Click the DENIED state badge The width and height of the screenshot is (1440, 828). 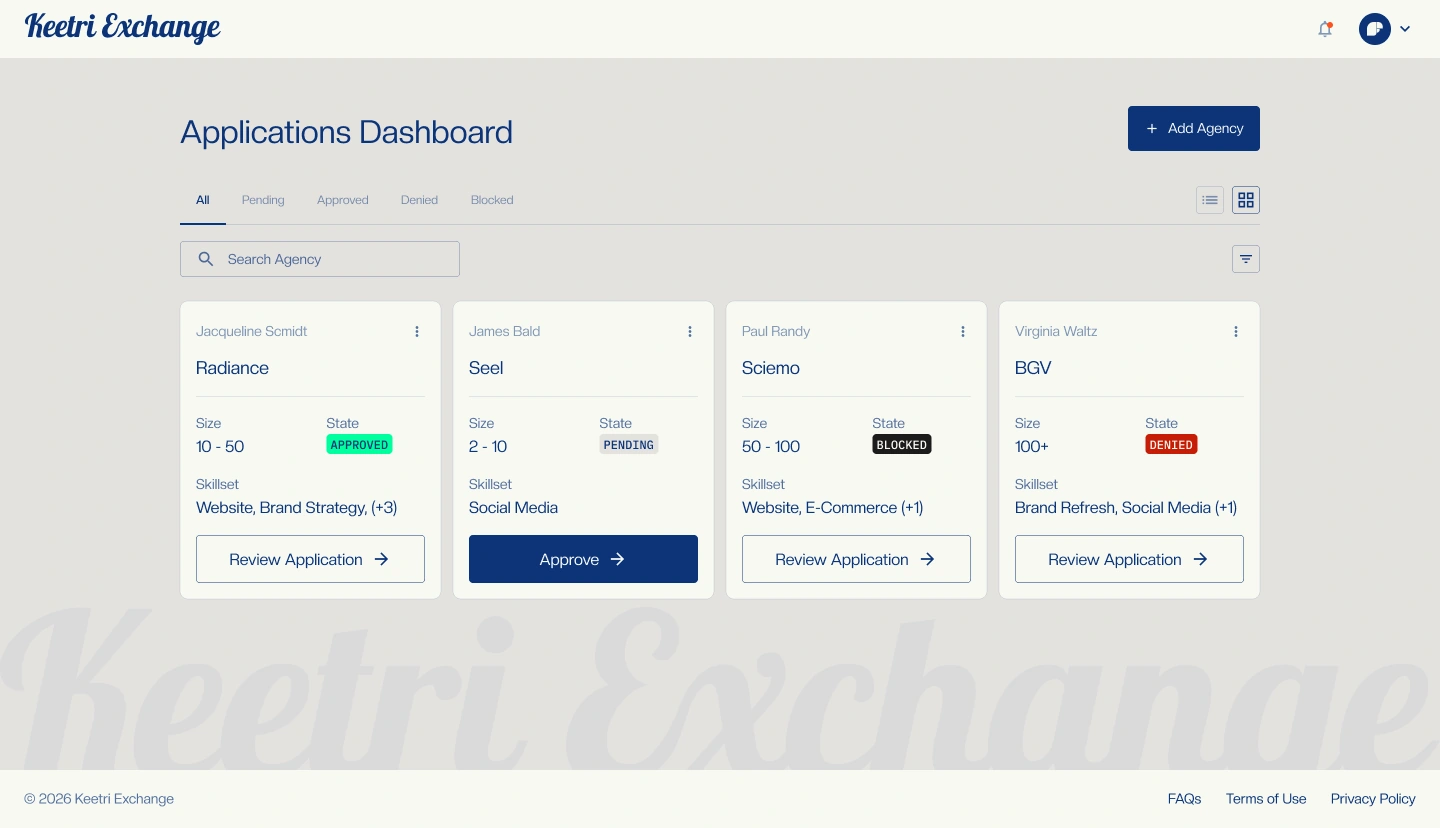coord(1171,445)
